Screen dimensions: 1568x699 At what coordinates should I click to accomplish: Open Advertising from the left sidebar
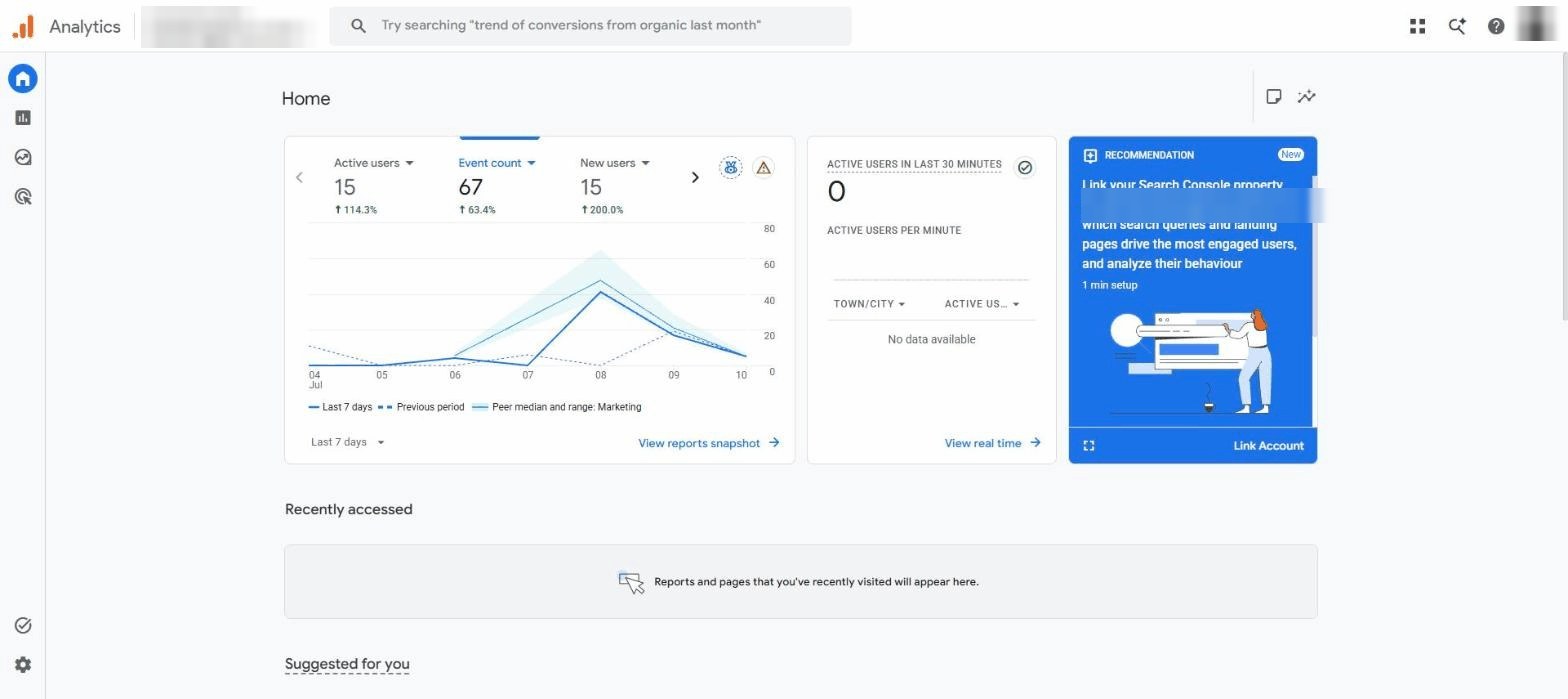point(23,197)
